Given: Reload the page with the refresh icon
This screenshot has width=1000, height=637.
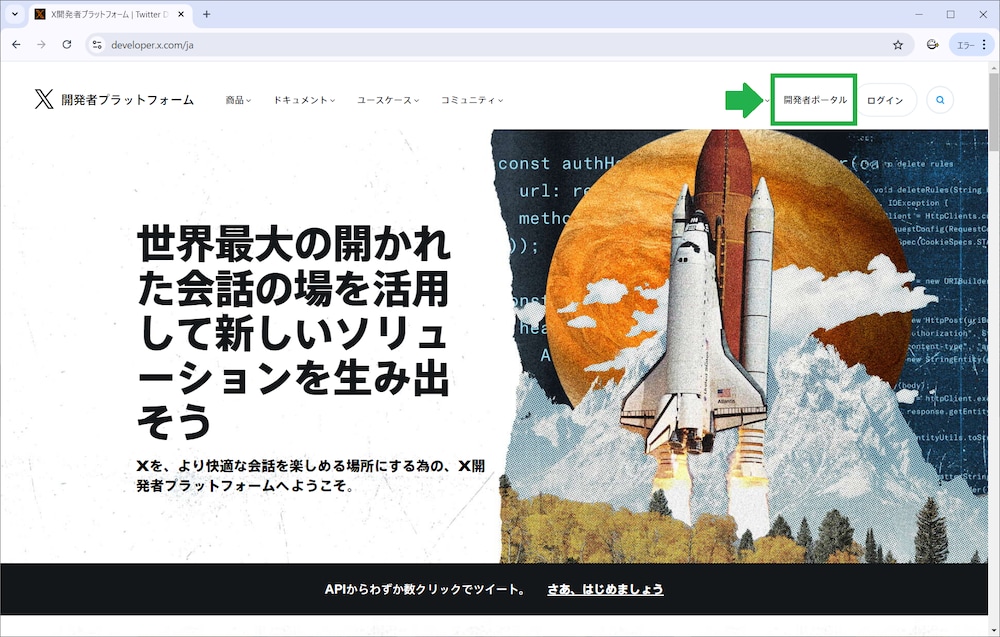Looking at the screenshot, I should [67, 45].
